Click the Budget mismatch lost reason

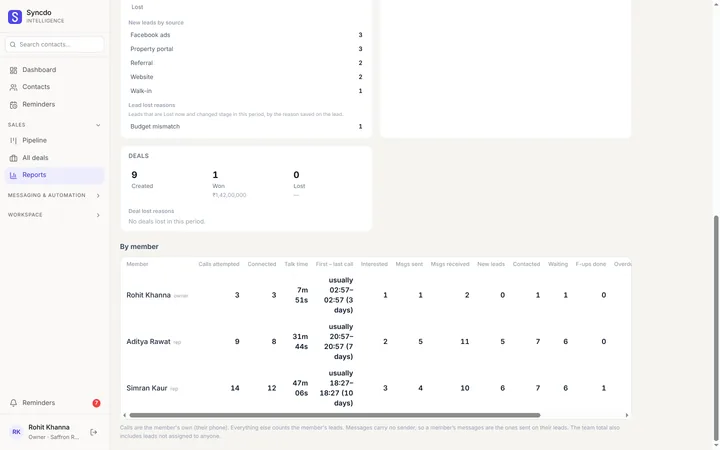[246, 126]
